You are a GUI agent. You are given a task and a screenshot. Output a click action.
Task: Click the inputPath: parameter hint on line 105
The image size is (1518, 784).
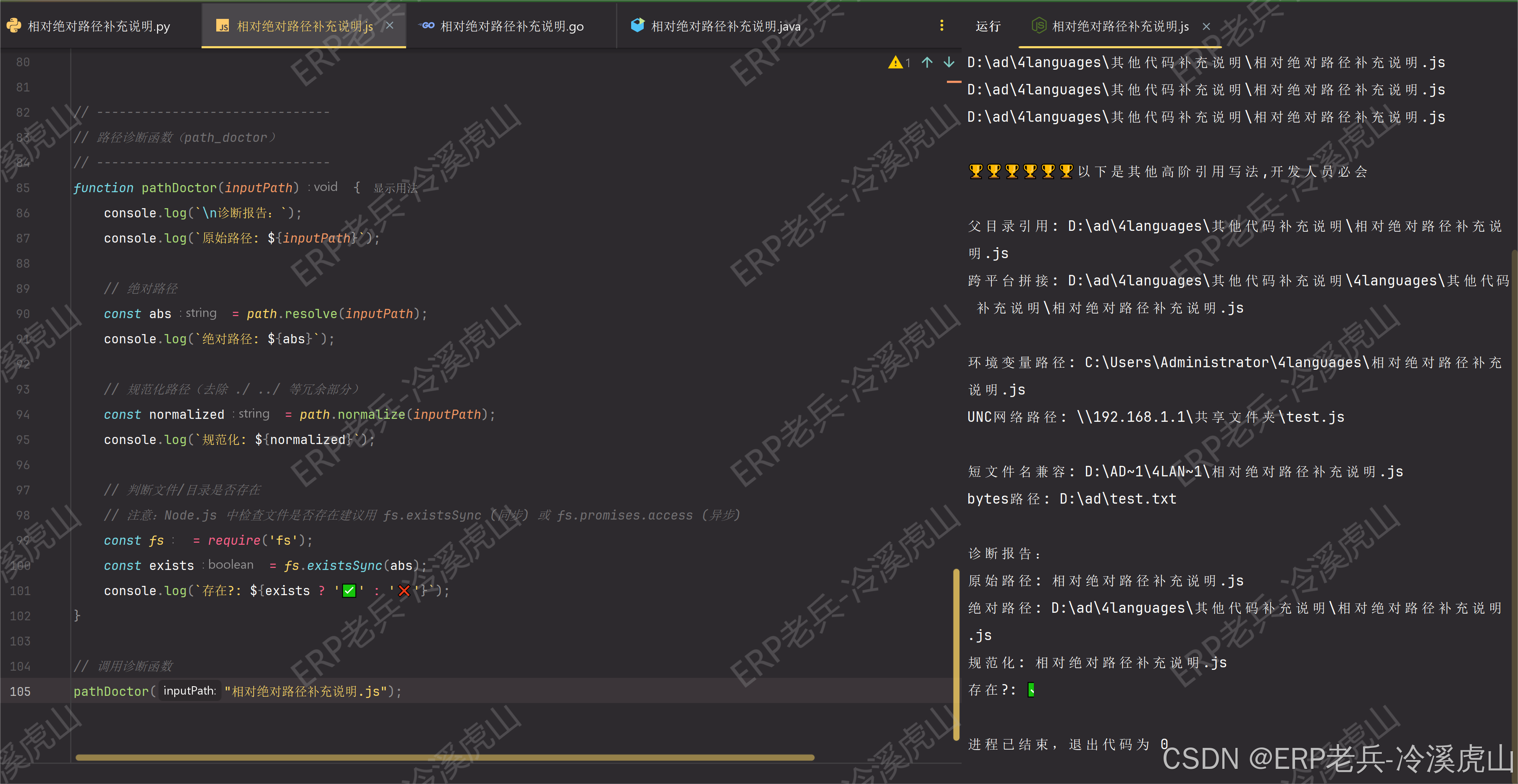pos(189,691)
